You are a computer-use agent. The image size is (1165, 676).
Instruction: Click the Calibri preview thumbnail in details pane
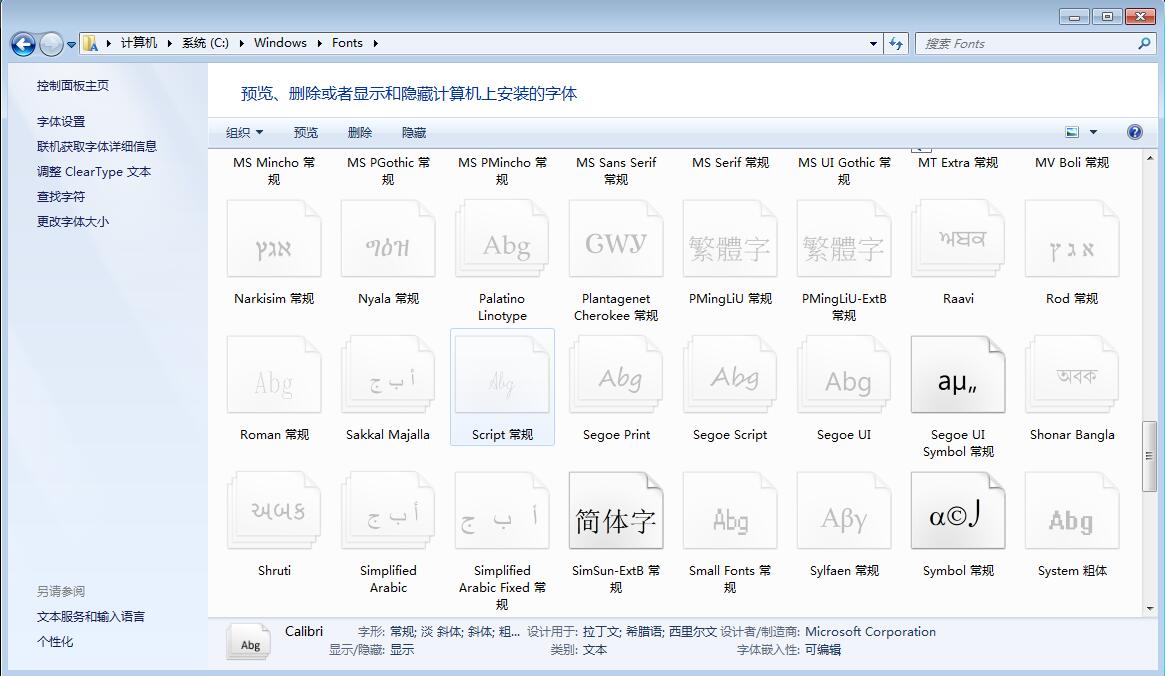249,642
